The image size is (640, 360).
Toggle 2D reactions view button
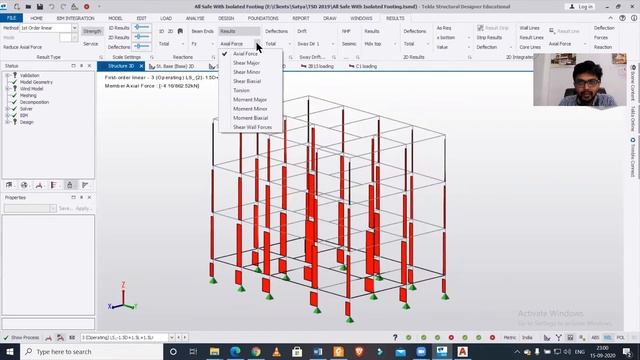tap(171, 31)
